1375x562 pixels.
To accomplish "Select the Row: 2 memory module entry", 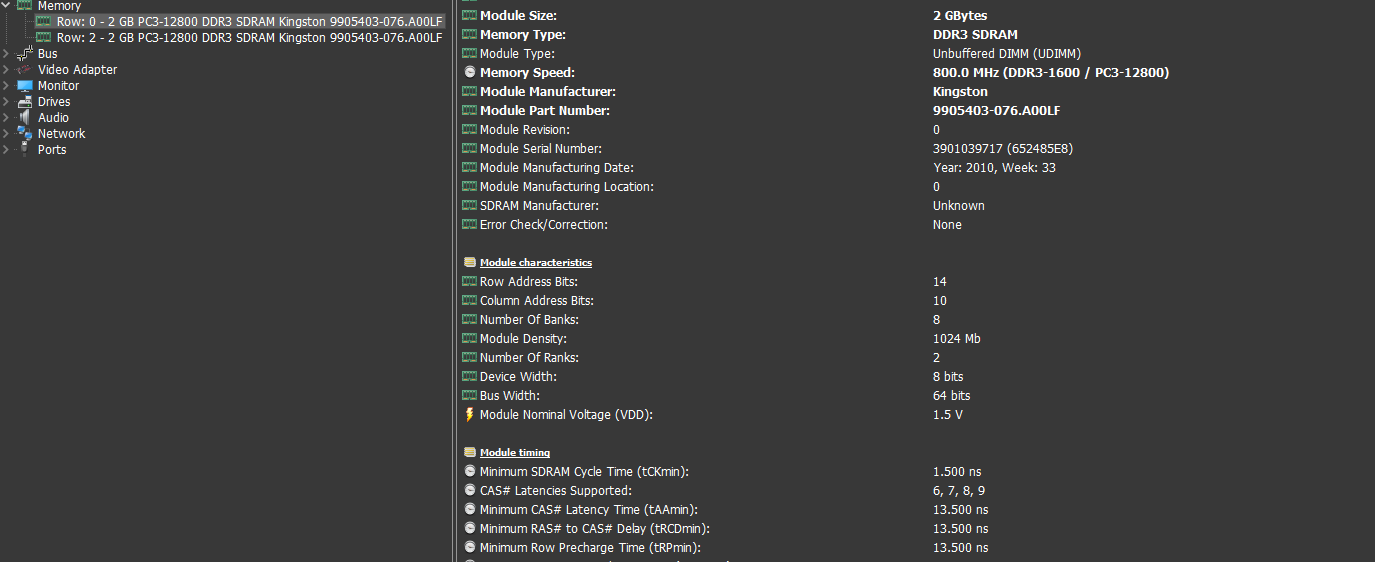I will click(x=240, y=37).
